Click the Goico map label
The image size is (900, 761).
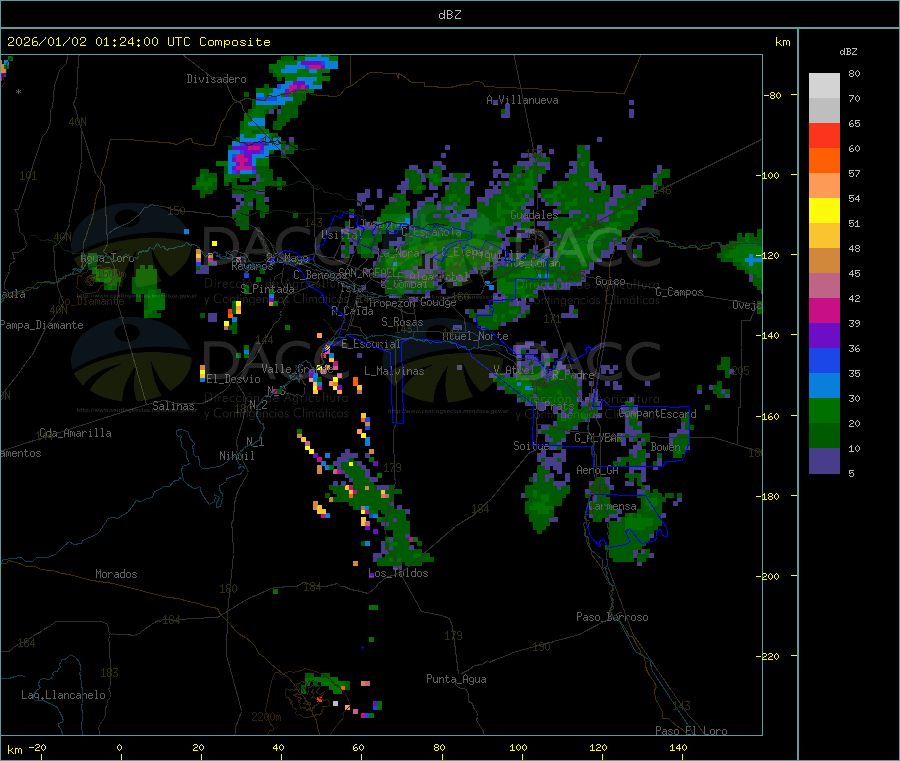(610, 281)
